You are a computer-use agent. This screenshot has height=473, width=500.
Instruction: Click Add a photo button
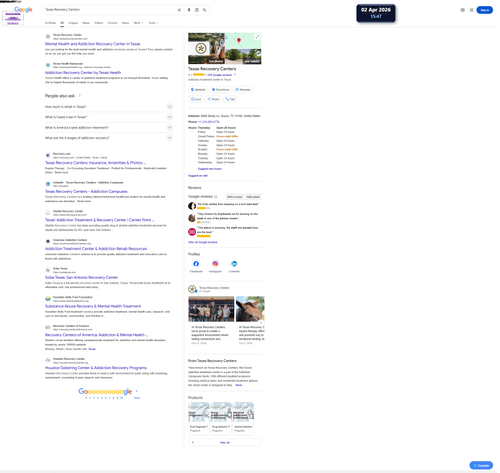[253, 197]
